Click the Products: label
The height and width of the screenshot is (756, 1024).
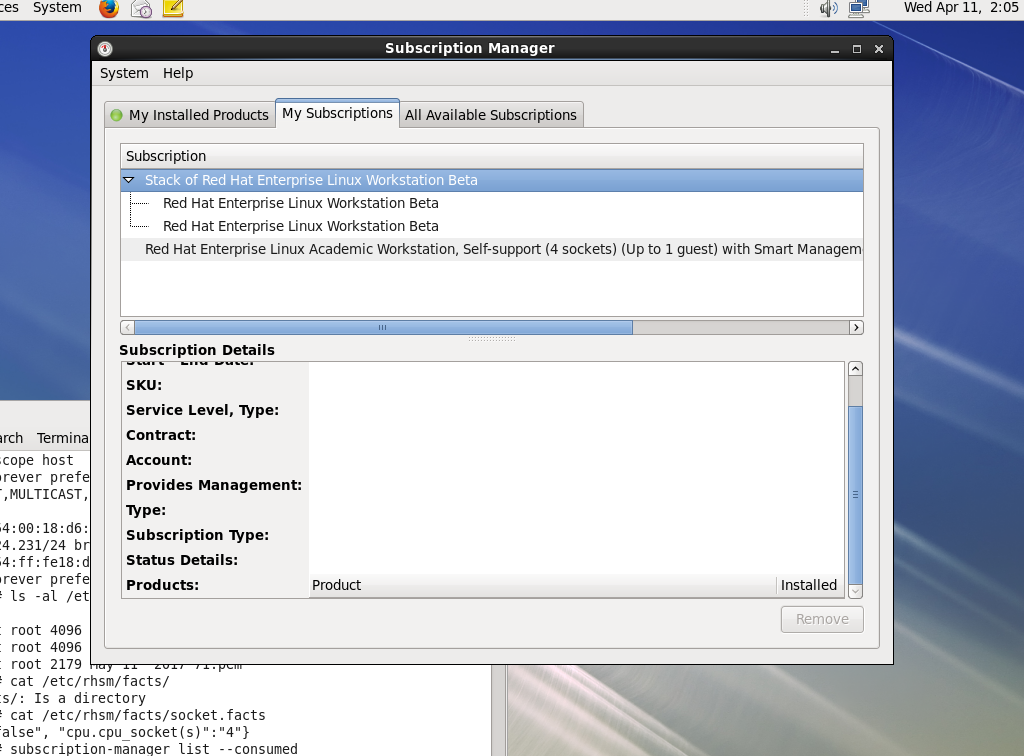pyautogui.click(x=162, y=585)
